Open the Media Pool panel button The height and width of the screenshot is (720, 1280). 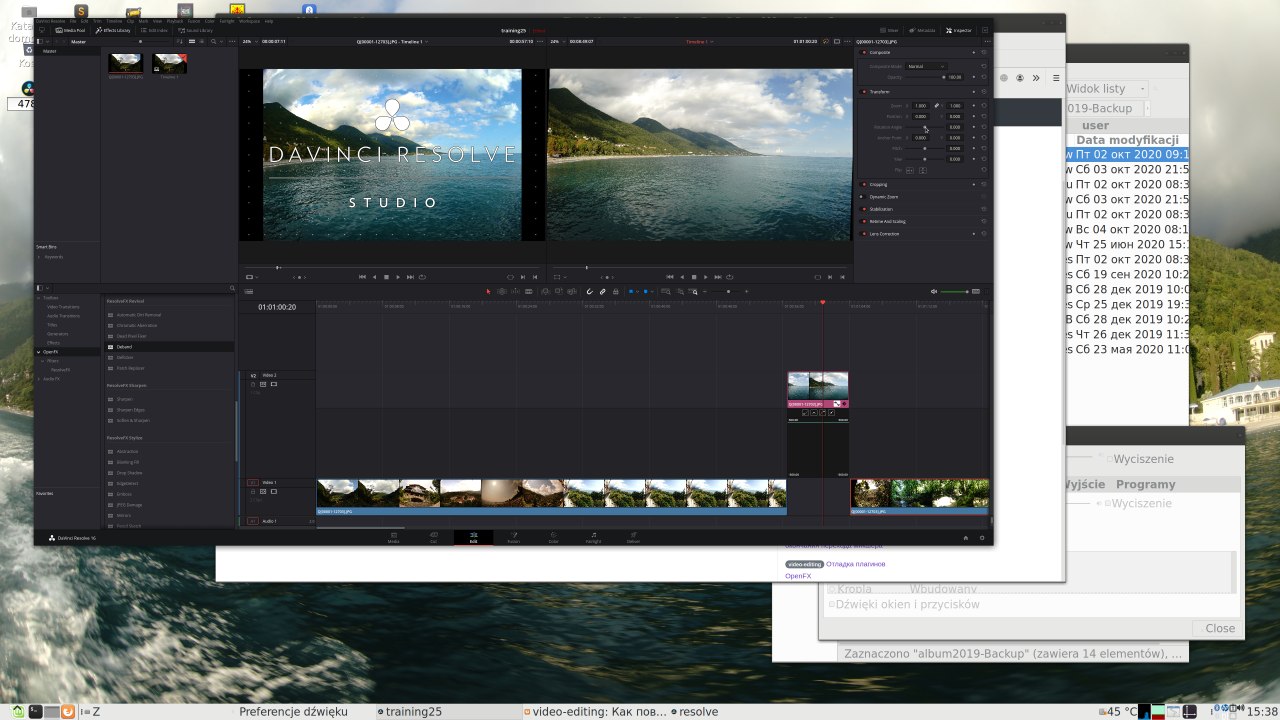coord(68,31)
